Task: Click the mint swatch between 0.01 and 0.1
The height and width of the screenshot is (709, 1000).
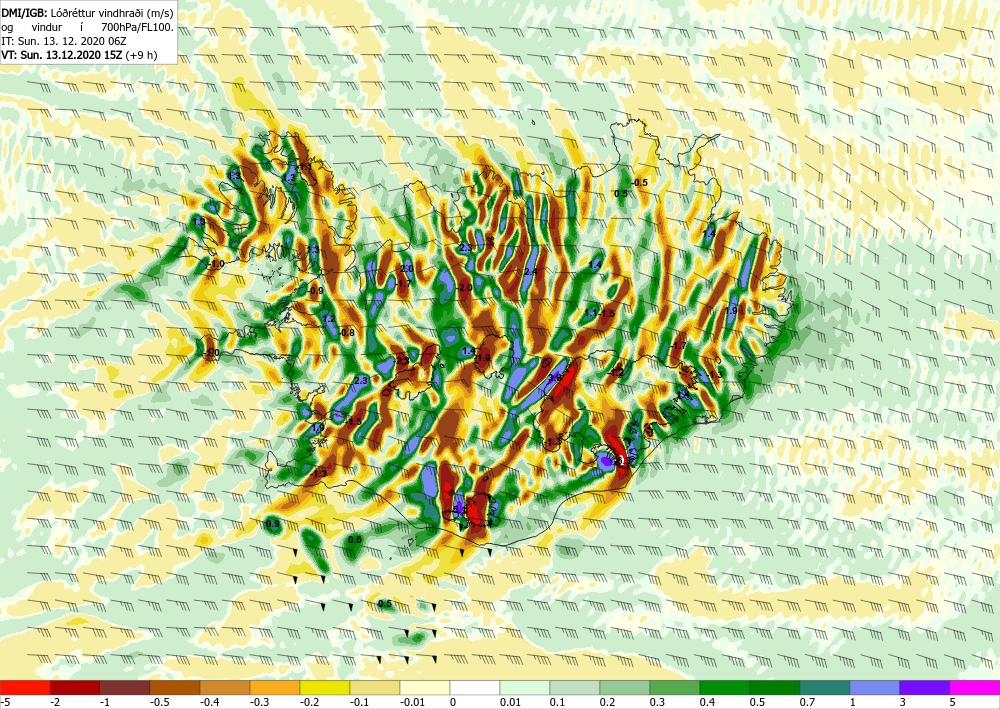Action: [x=525, y=687]
